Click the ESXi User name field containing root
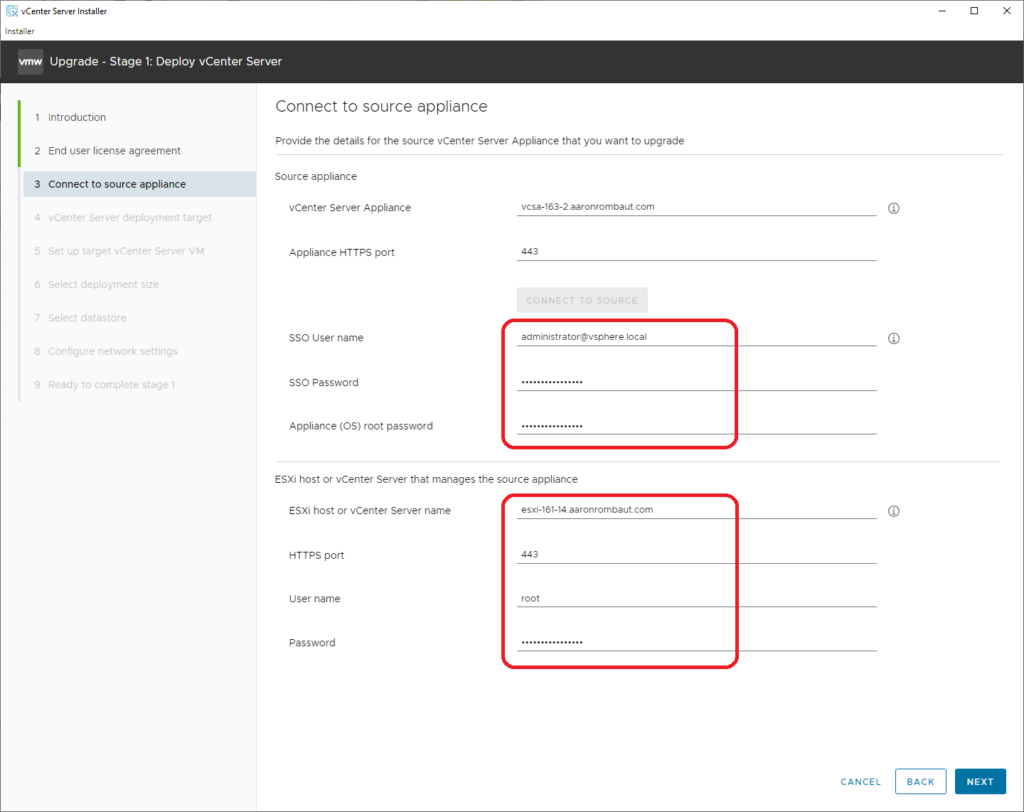This screenshot has width=1024, height=812. 696,599
